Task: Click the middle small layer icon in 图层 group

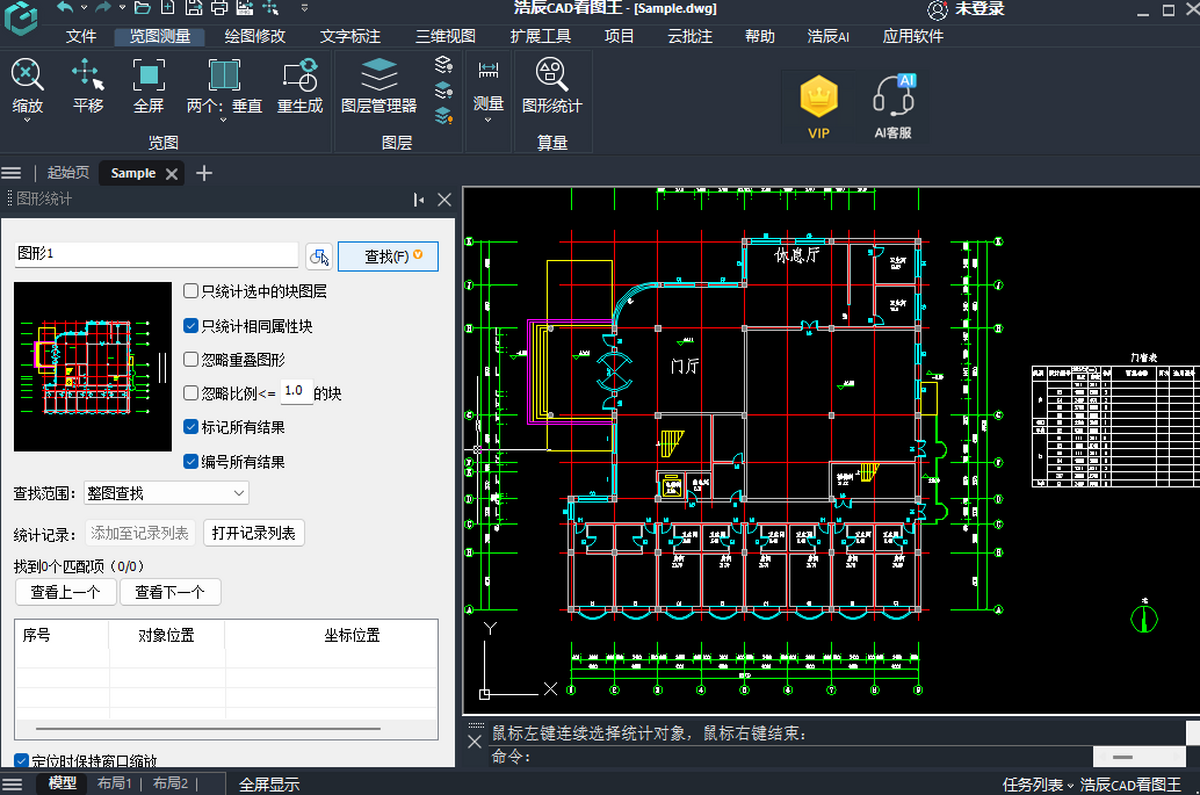Action: 444,90
